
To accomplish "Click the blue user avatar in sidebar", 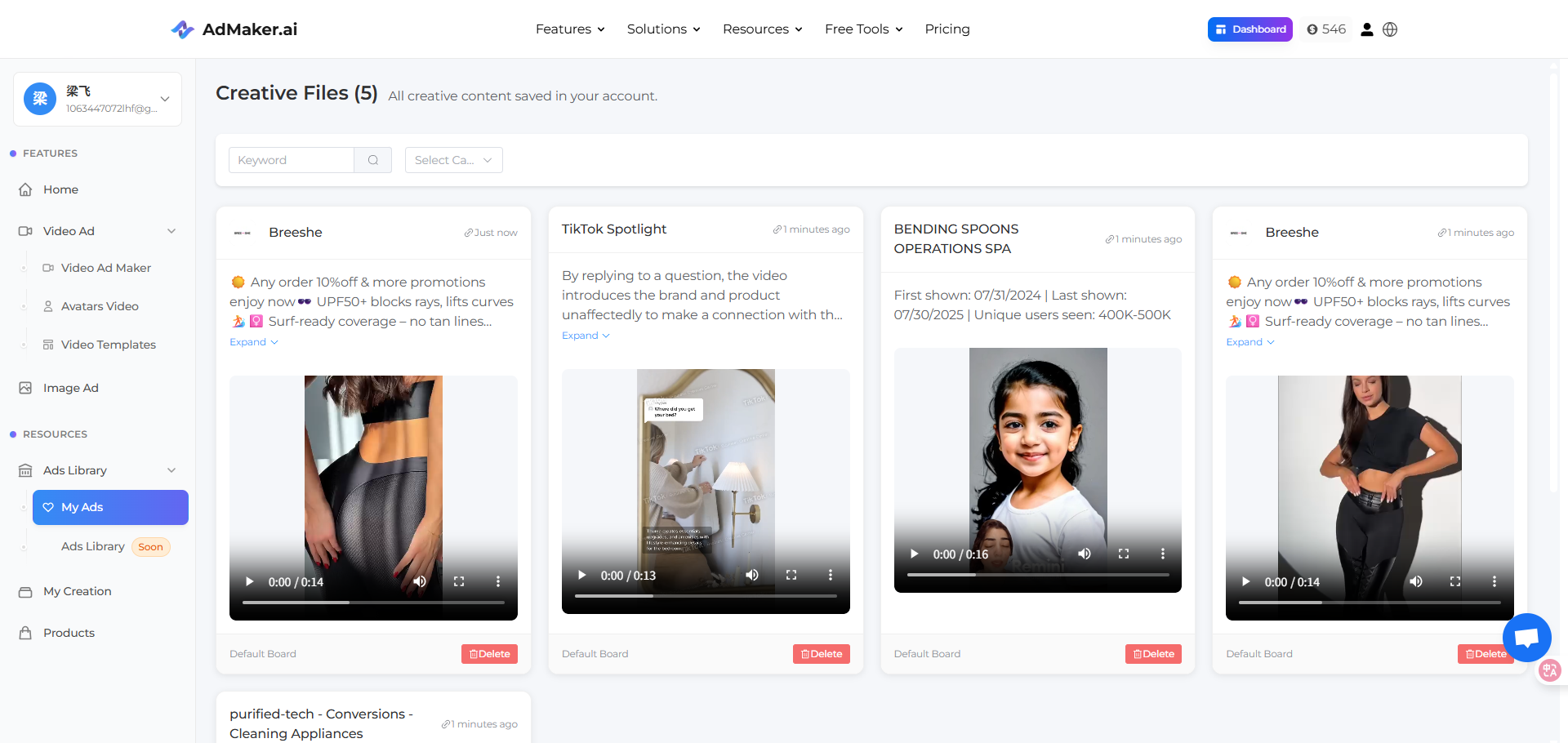I will pos(40,99).
